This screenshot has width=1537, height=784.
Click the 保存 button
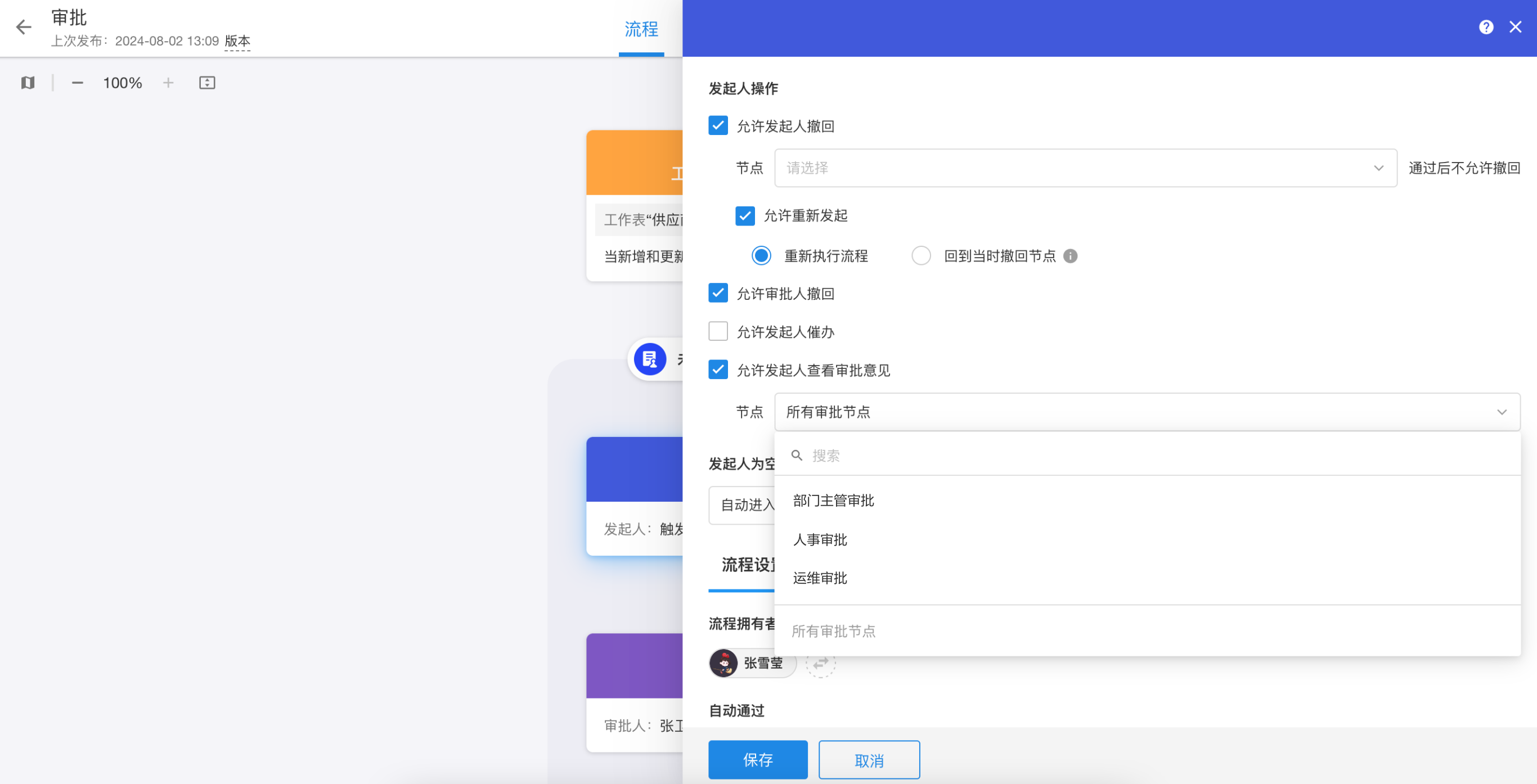pyautogui.click(x=758, y=760)
